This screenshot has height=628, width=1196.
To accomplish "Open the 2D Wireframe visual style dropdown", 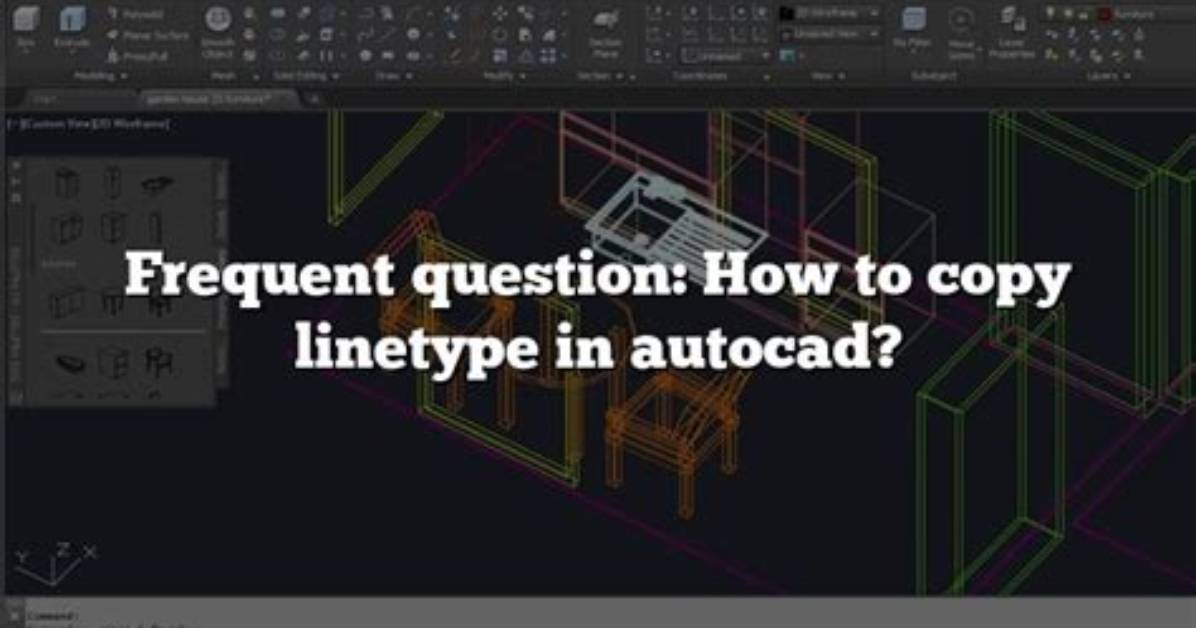I will pos(830,14).
